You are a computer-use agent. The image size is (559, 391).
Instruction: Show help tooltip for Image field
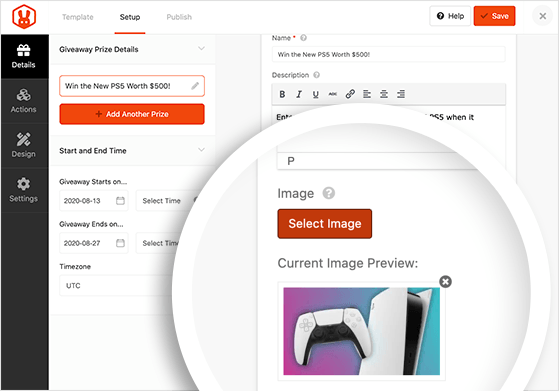[x=329, y=193]
